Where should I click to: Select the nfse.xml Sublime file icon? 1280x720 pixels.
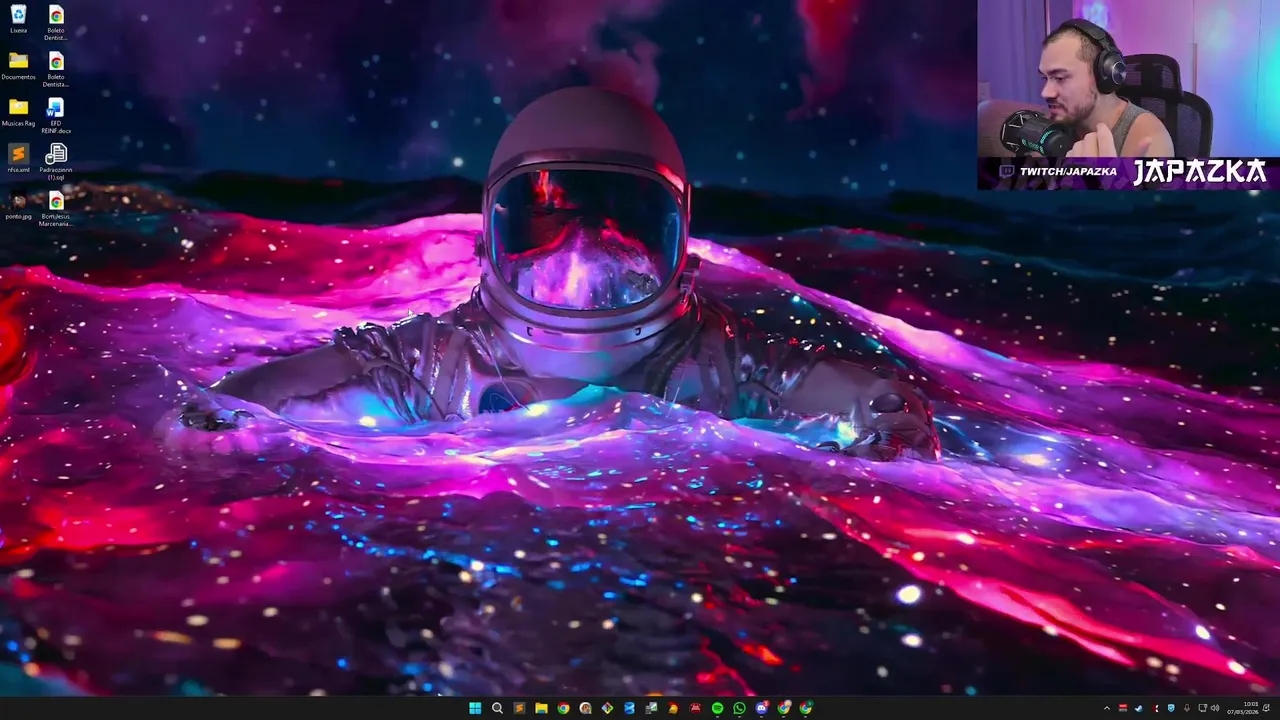[18, 158]
